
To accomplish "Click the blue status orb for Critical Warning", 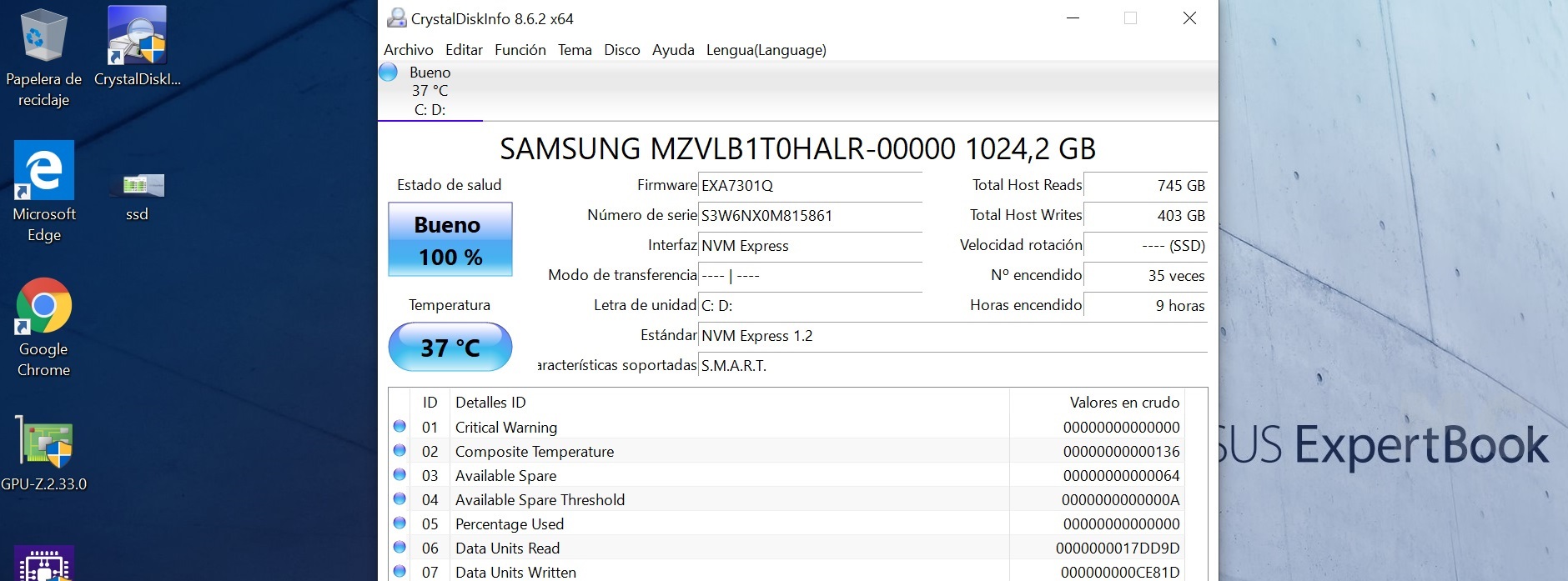I will [x=400, y=427].
